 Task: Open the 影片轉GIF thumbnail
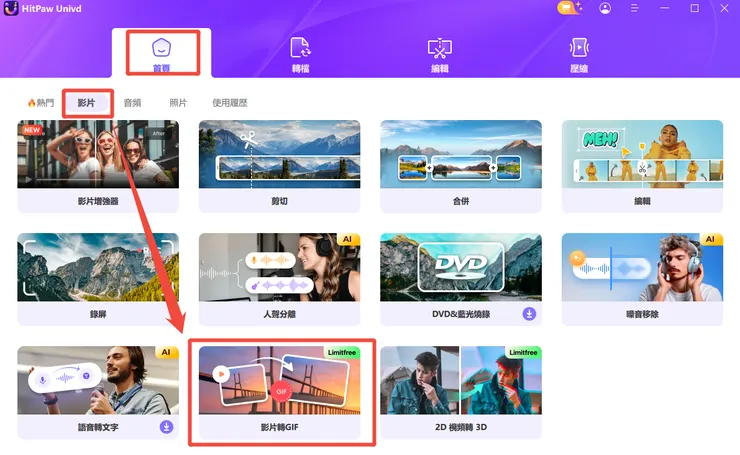(x=279, y=380)
